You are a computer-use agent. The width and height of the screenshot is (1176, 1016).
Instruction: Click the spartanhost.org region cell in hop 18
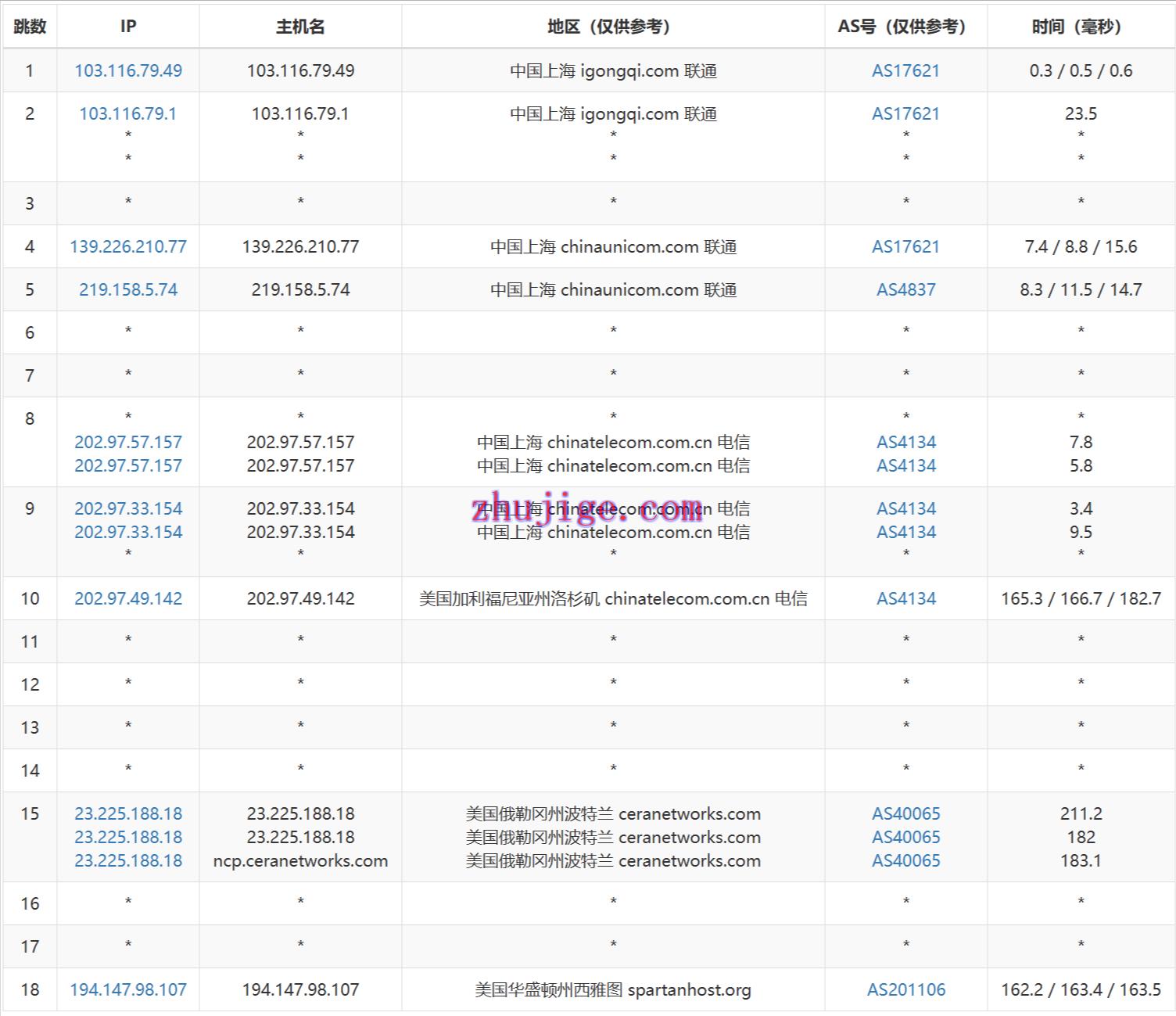[x=613, y=989]
